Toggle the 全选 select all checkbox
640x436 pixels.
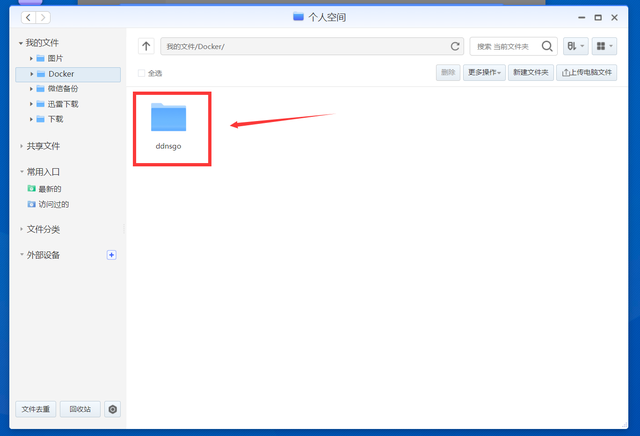[142, 73]
